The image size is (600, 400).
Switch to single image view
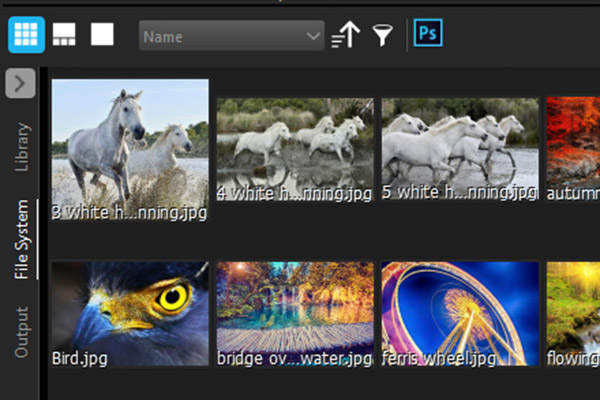click(x=102, y=34)
